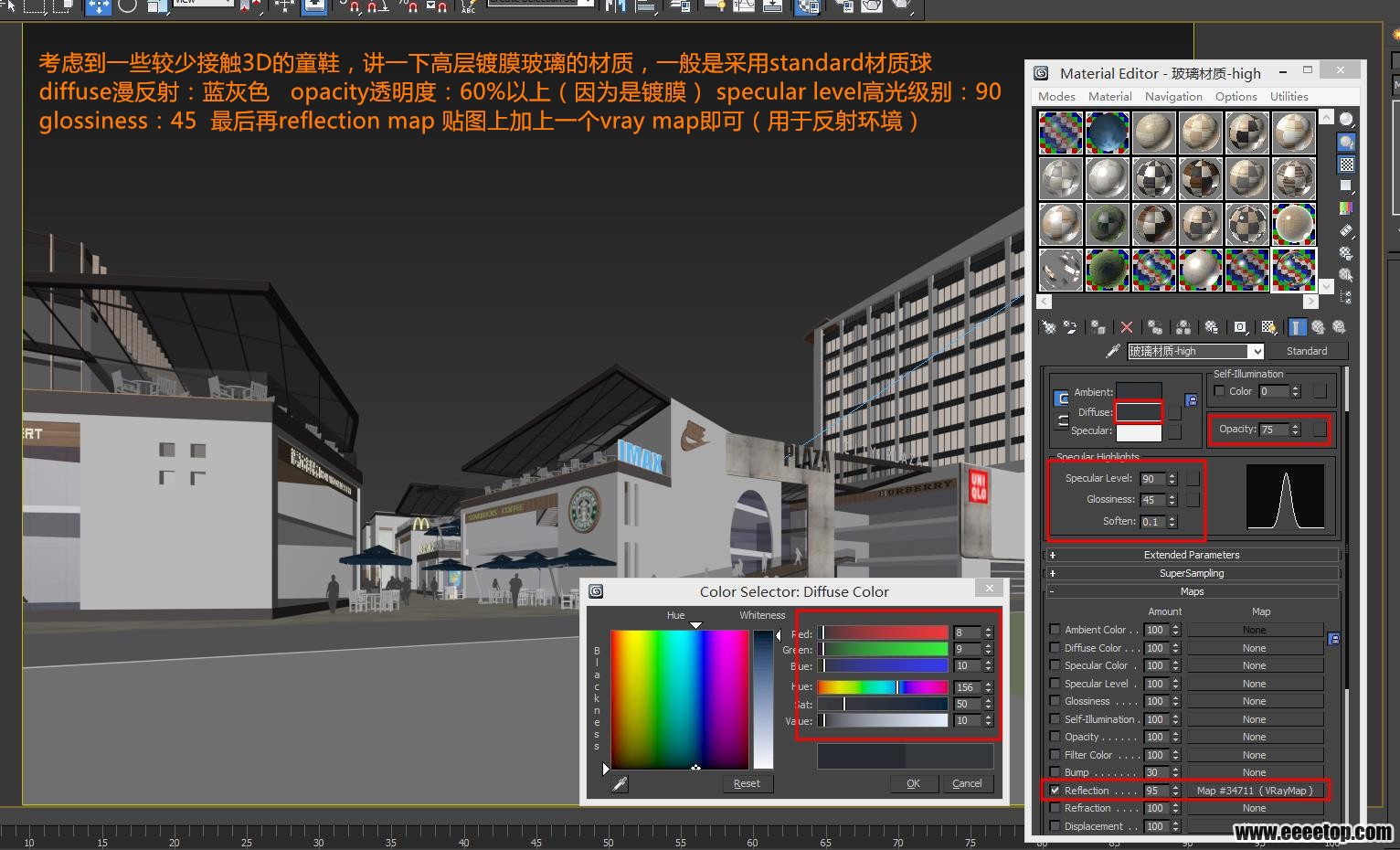
Task: Click the None button for Bump map
Action: pyautogui.click(x=1255, y=772)
